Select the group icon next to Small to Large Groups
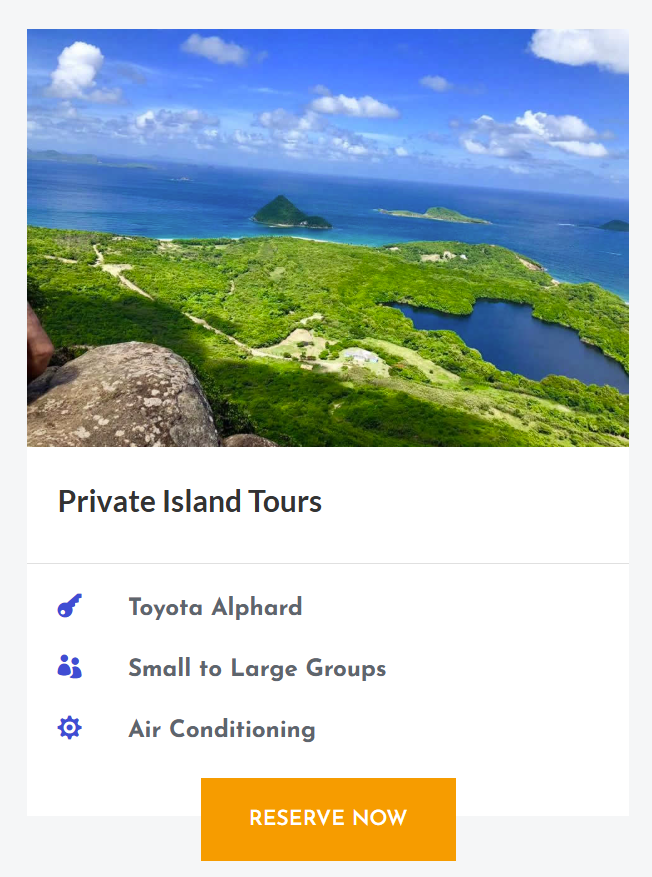 tap(68, 667)
